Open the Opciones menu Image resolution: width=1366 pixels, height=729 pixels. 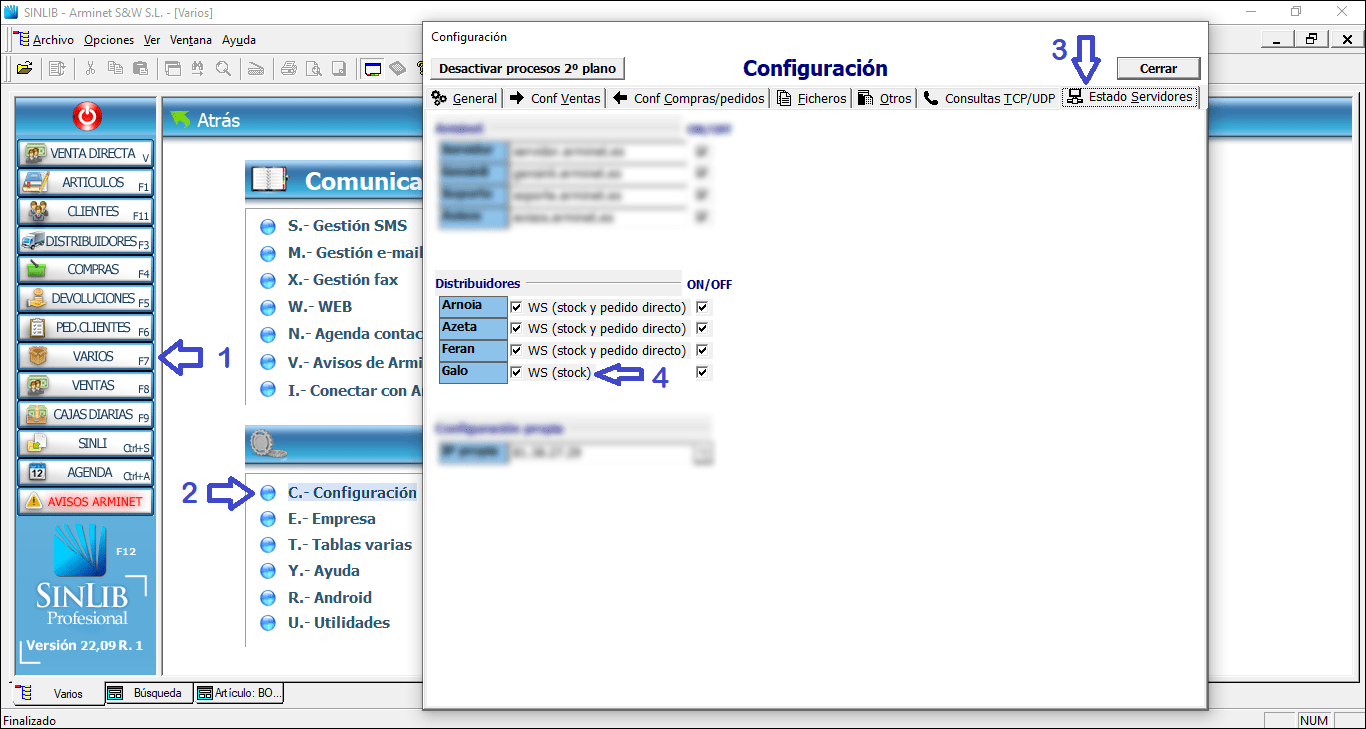tap(109, 40)
